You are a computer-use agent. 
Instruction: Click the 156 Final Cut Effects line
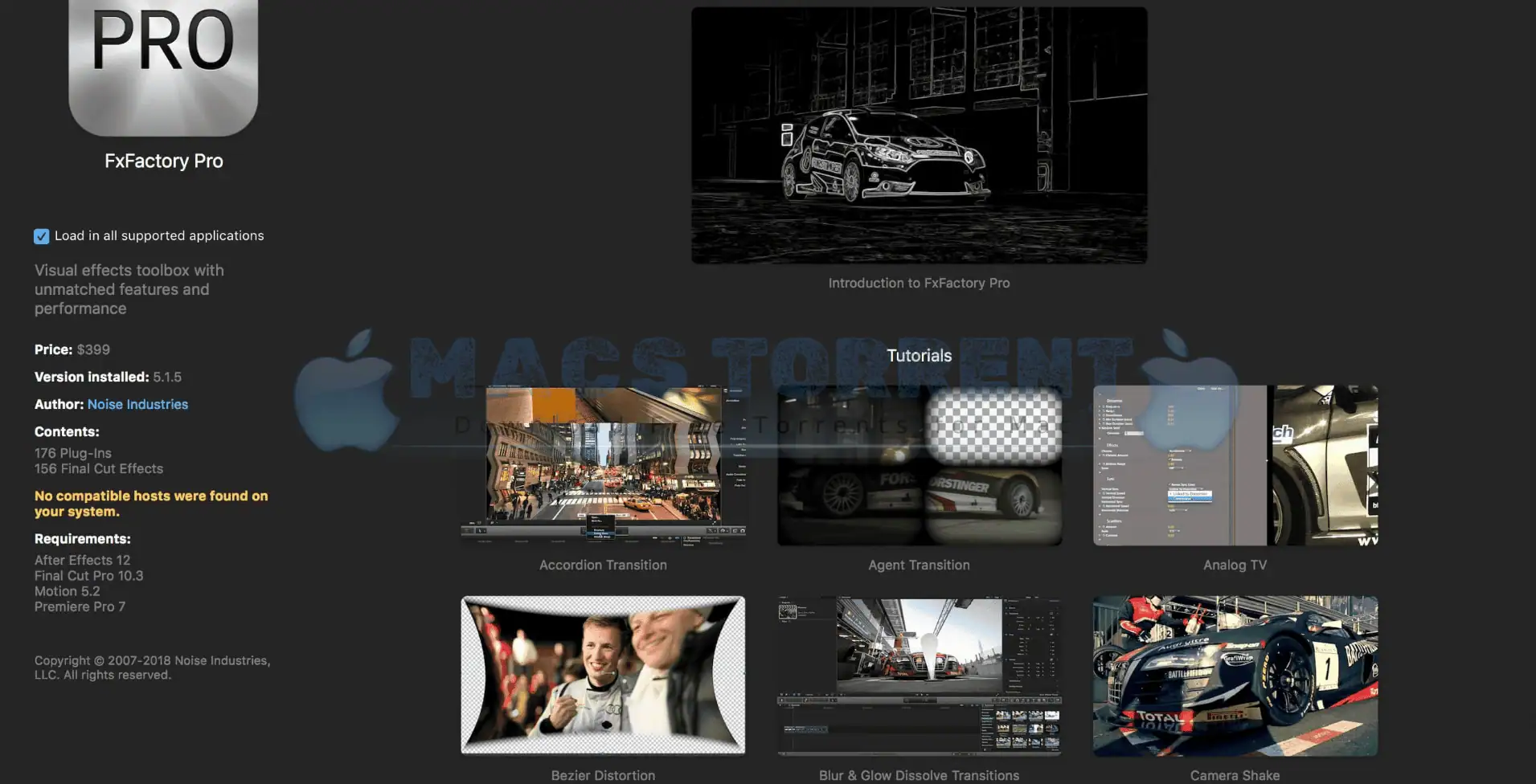tap(99, 468)
